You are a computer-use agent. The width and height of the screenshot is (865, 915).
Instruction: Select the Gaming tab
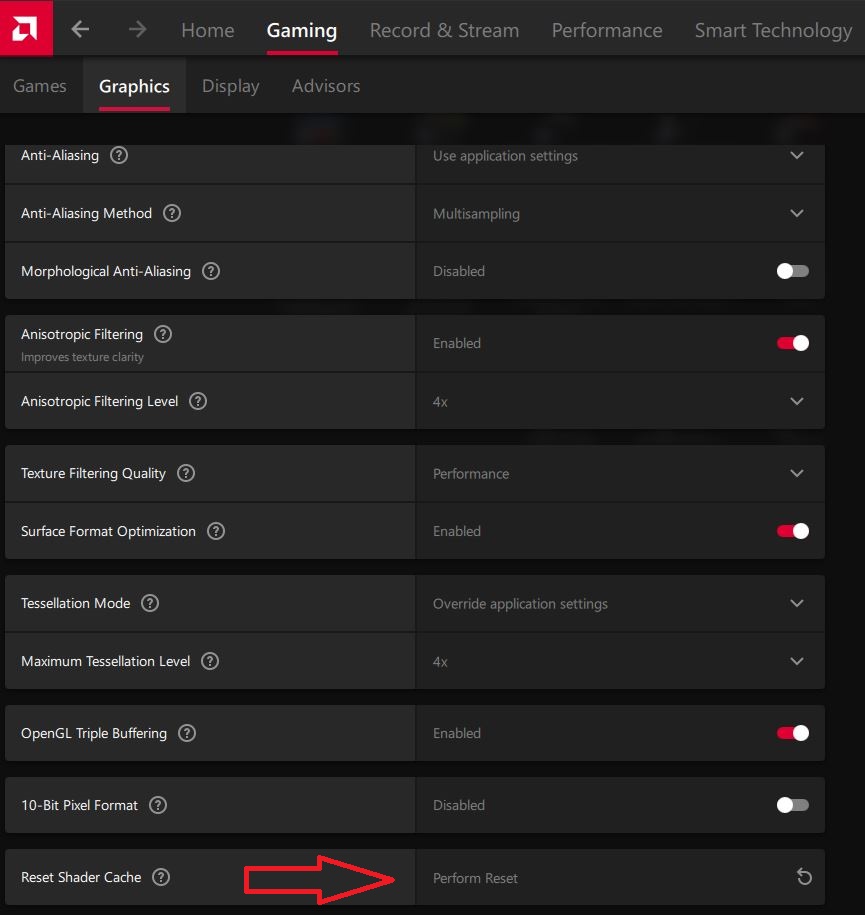pyautogui.click(x=302, y=30)
